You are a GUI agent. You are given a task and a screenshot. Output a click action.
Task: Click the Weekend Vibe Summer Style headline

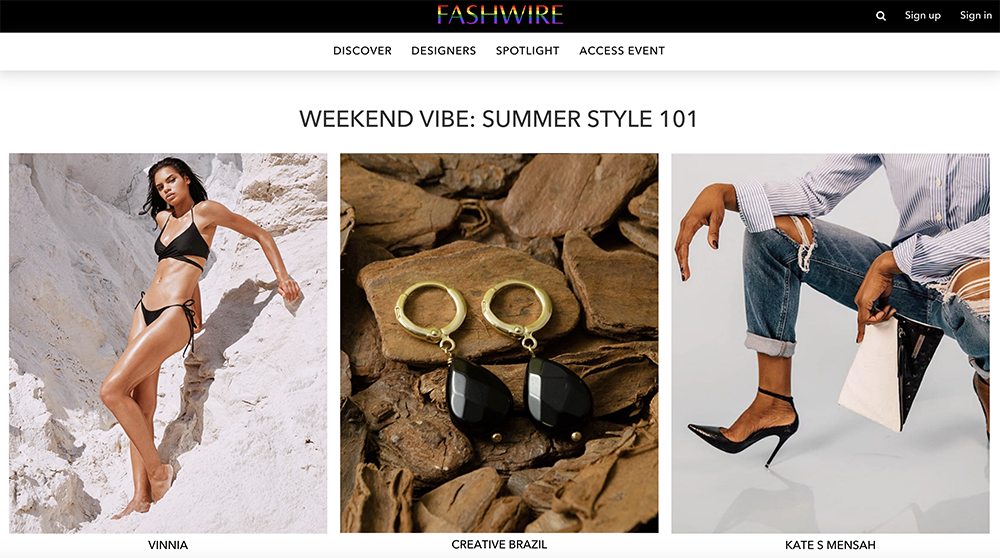pos(499,119)
